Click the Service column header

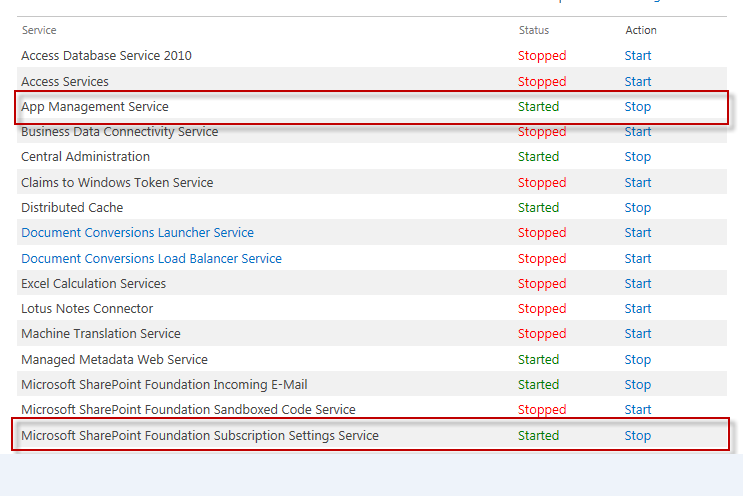(x=39, y=30)
